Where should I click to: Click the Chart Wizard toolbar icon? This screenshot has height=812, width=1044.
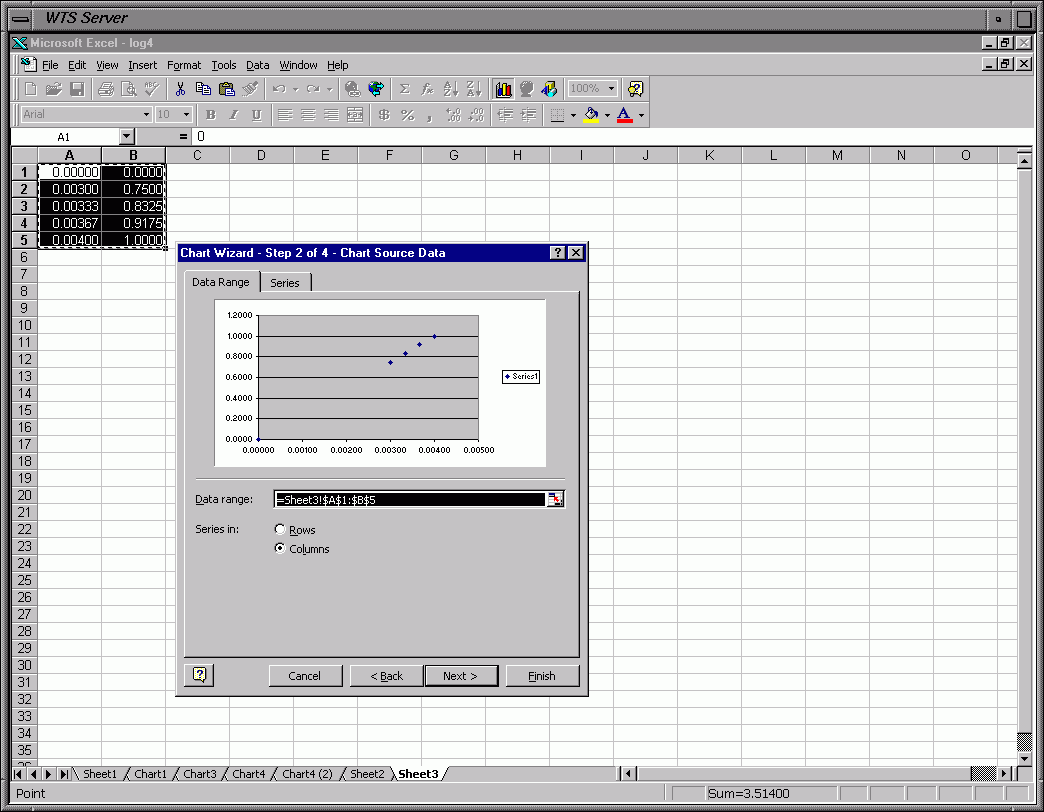coord(503,89)
